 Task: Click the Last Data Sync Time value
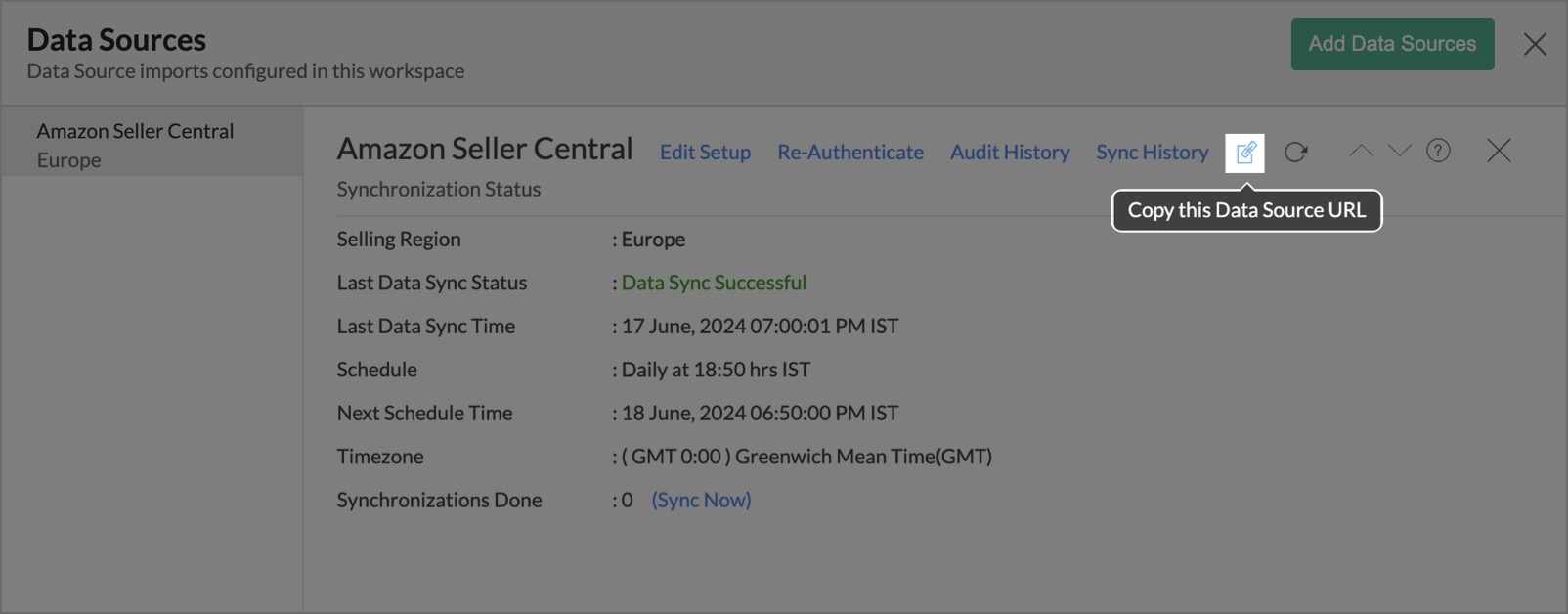(760, 327)
